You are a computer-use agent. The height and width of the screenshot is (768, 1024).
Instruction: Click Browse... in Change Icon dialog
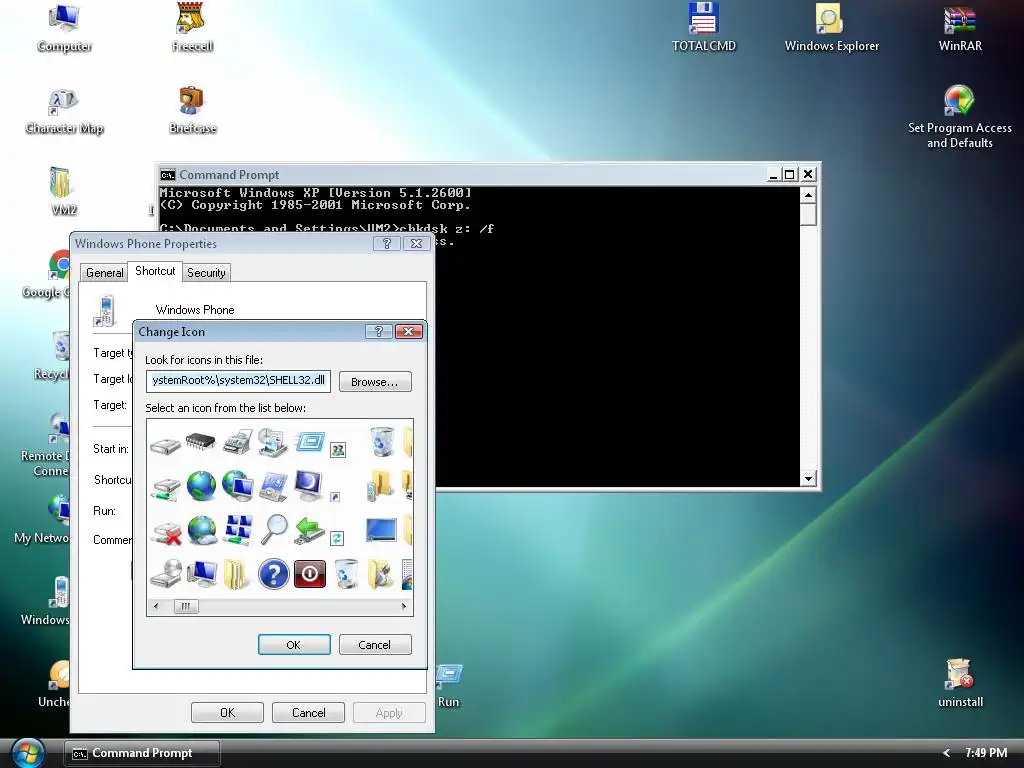[x=375, y=382]
